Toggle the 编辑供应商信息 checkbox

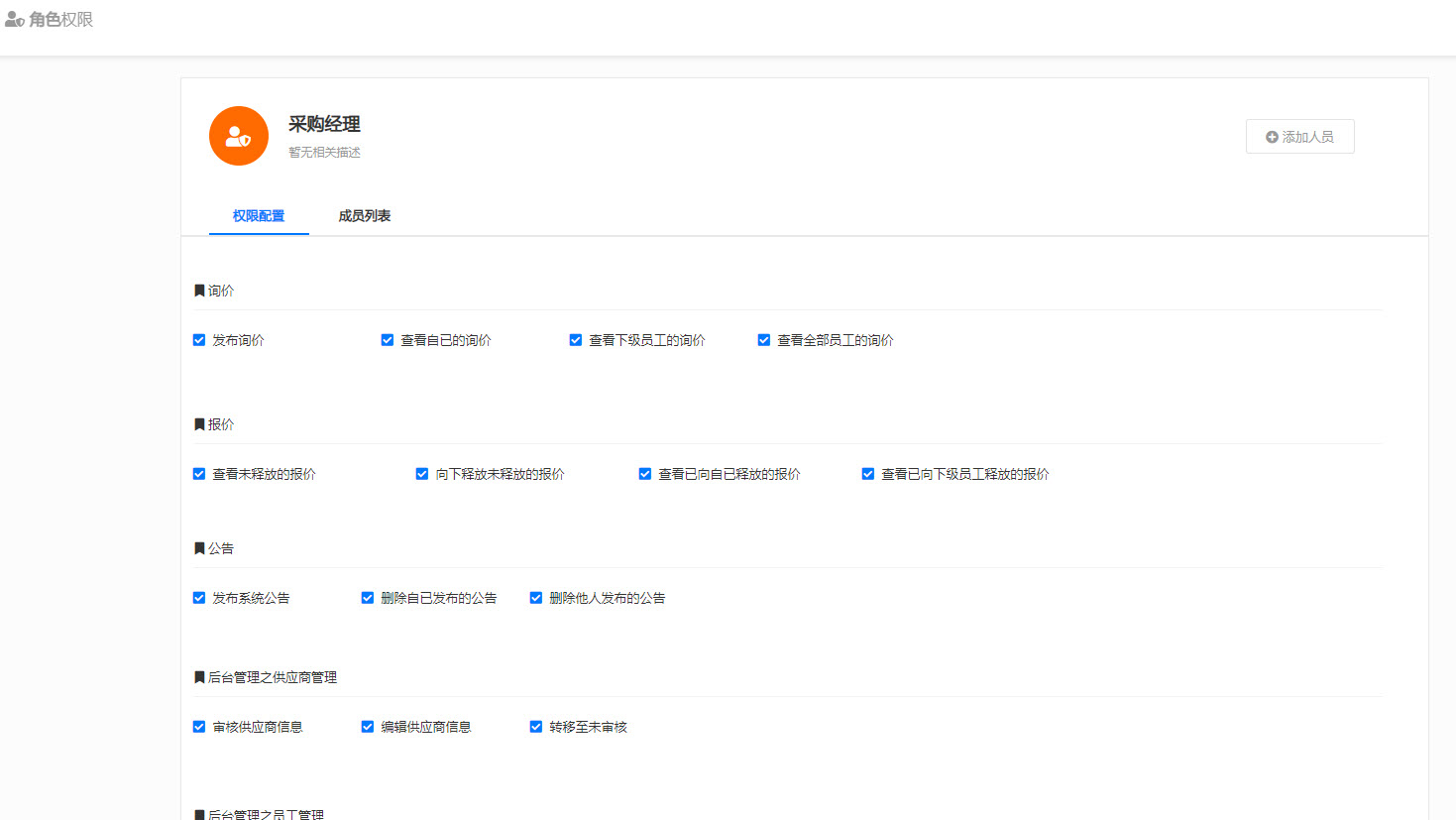point(368,727)
